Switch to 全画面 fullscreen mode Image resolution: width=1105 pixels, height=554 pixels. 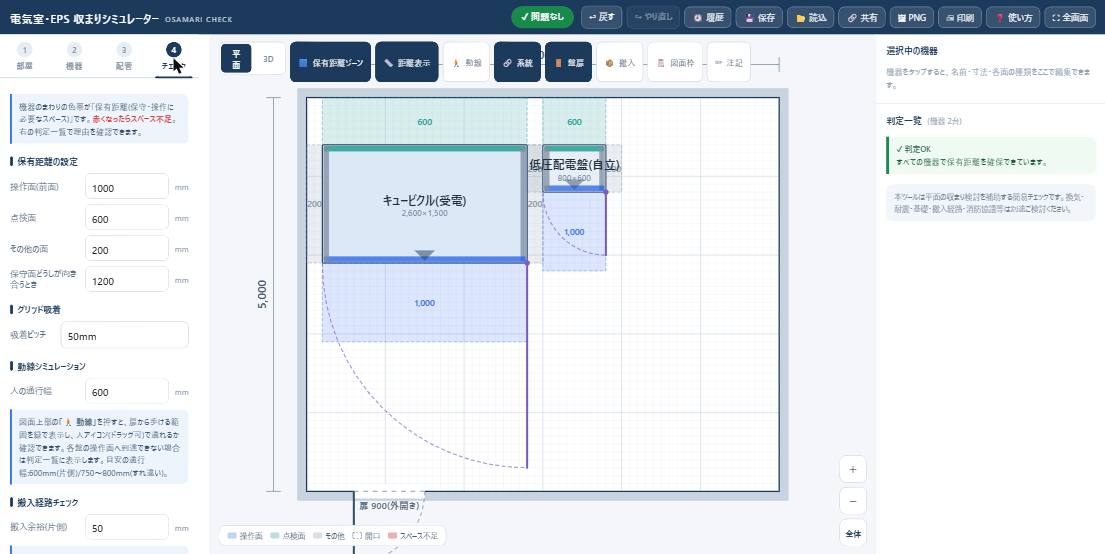pos(1070,18)
